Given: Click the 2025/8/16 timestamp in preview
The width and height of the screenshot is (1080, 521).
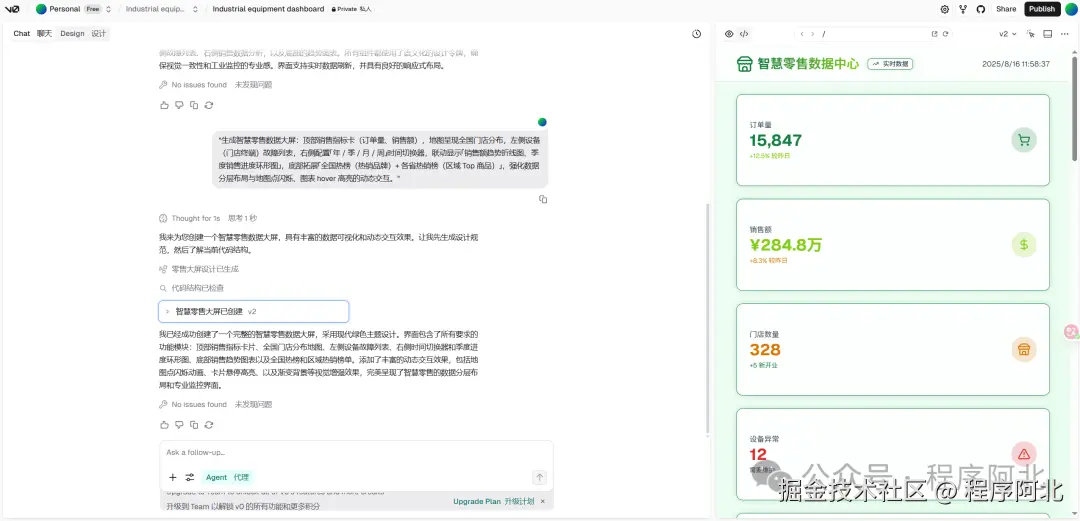Looking at the screenshot, I should click(1016, 63).
